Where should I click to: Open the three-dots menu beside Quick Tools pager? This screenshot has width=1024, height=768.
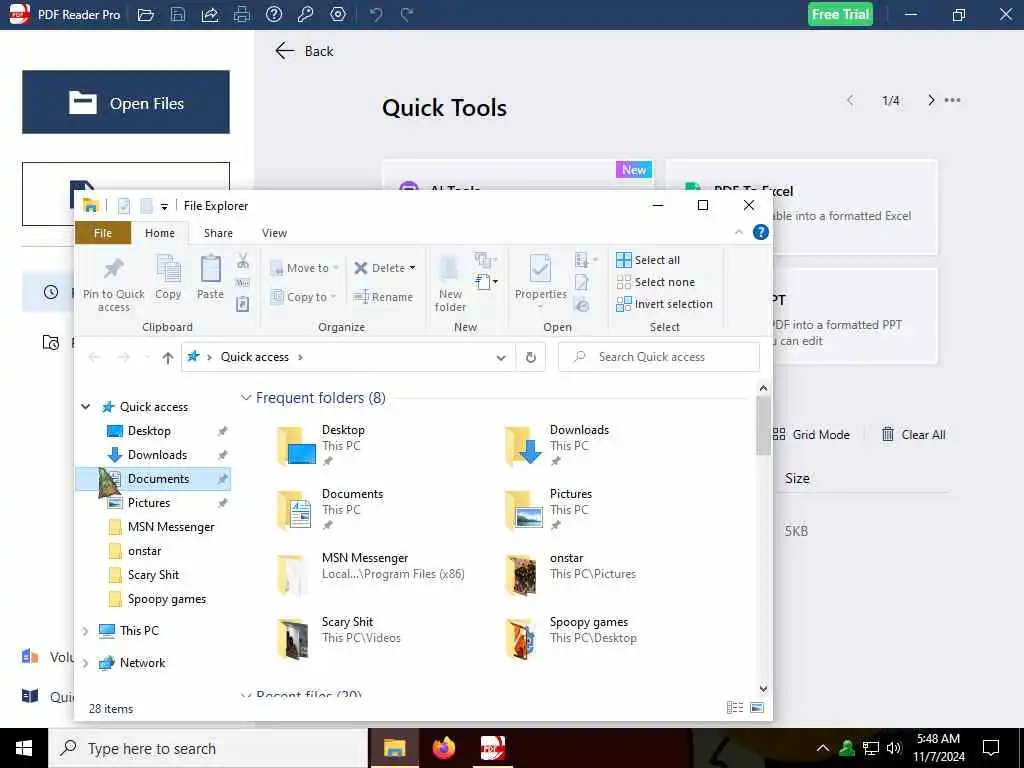coord(952,100)
